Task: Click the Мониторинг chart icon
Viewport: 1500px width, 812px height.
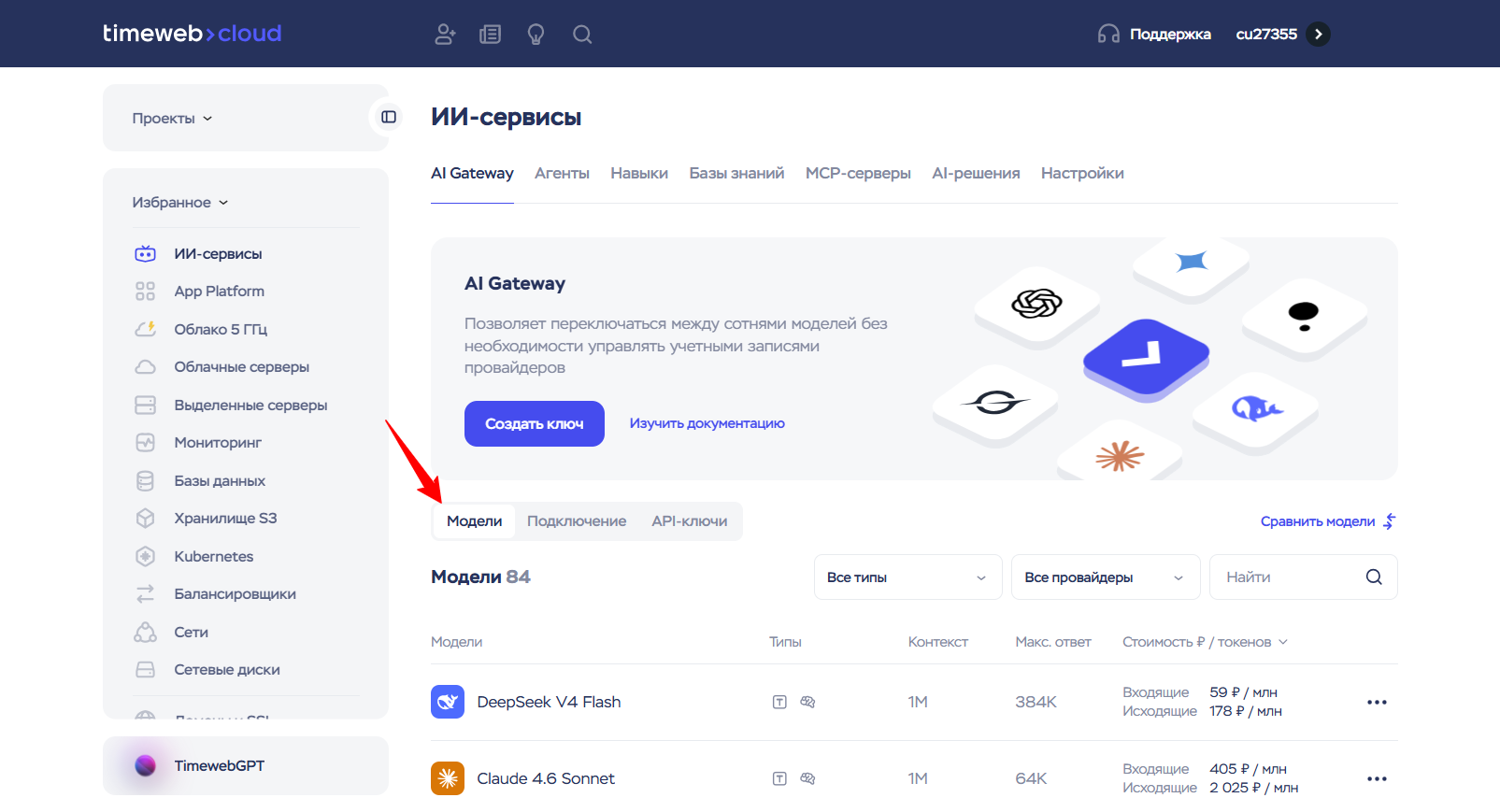Action: click(145, 442)
